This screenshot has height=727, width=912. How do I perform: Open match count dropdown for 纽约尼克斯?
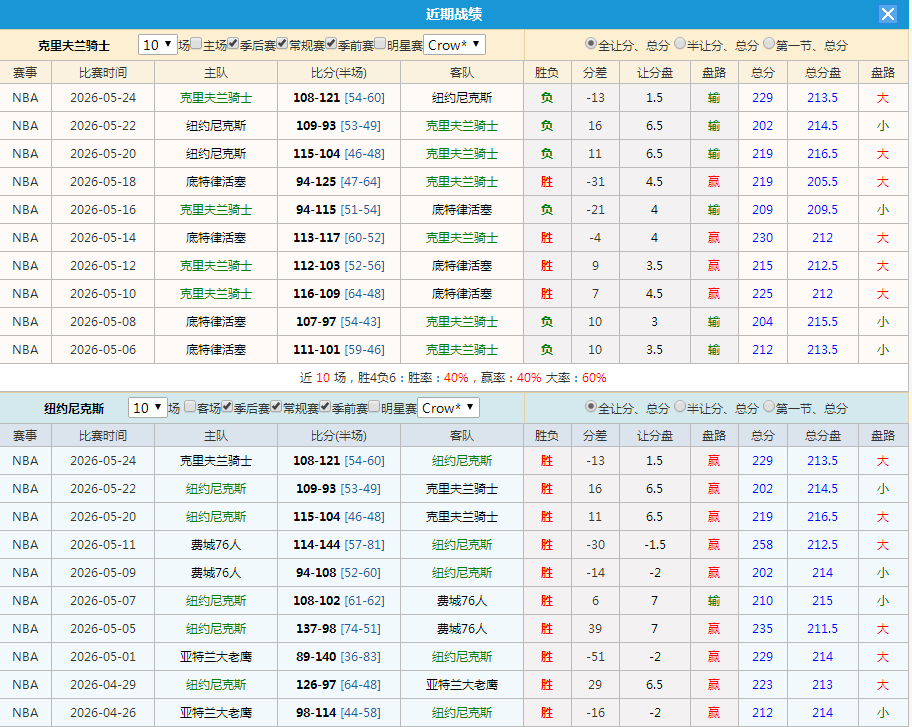pos(148,408)
